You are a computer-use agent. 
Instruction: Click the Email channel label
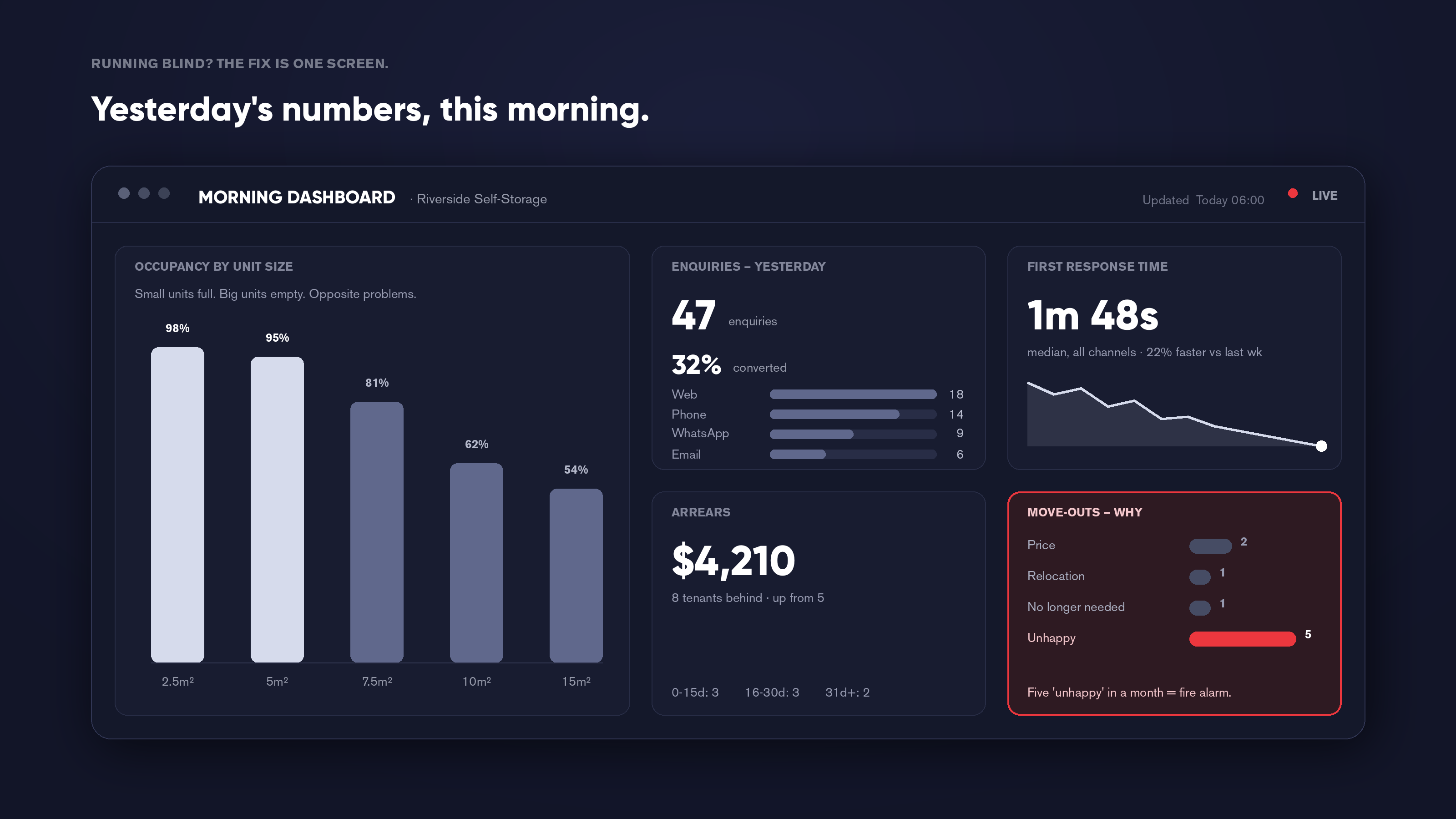pos(686,455)
